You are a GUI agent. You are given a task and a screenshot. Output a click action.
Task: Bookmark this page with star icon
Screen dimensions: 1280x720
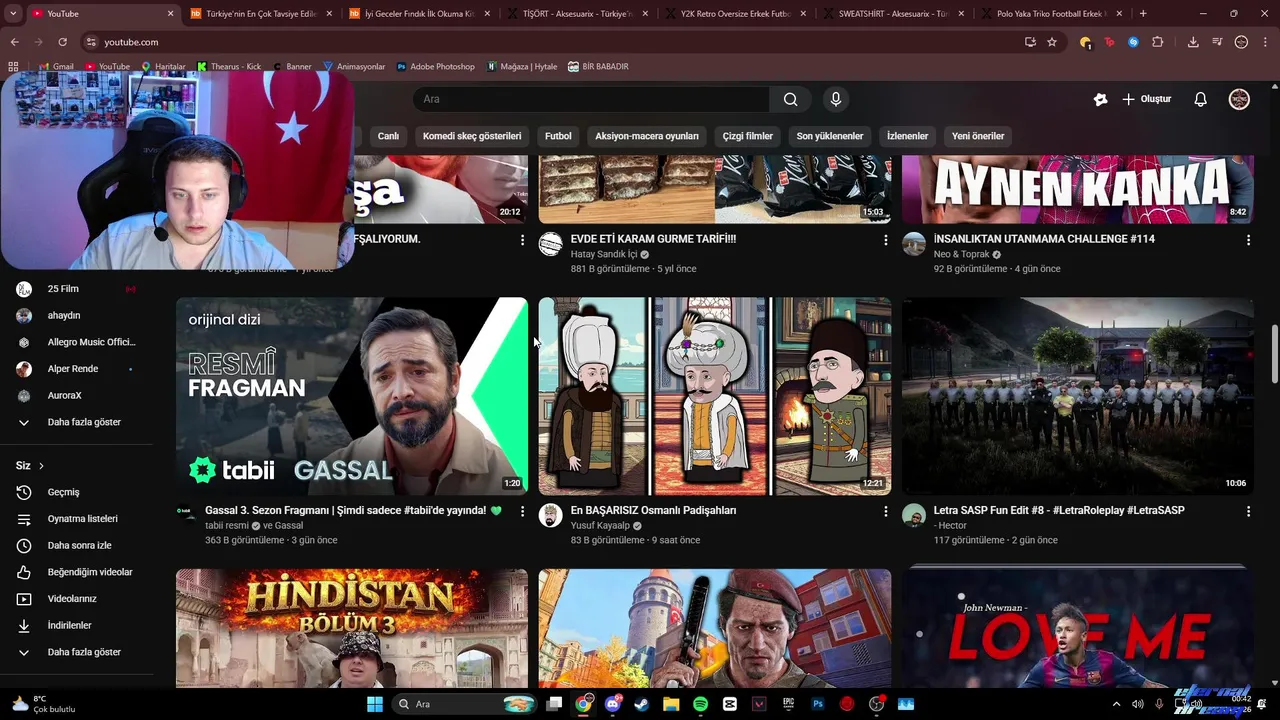click(x=1052, y=42)
